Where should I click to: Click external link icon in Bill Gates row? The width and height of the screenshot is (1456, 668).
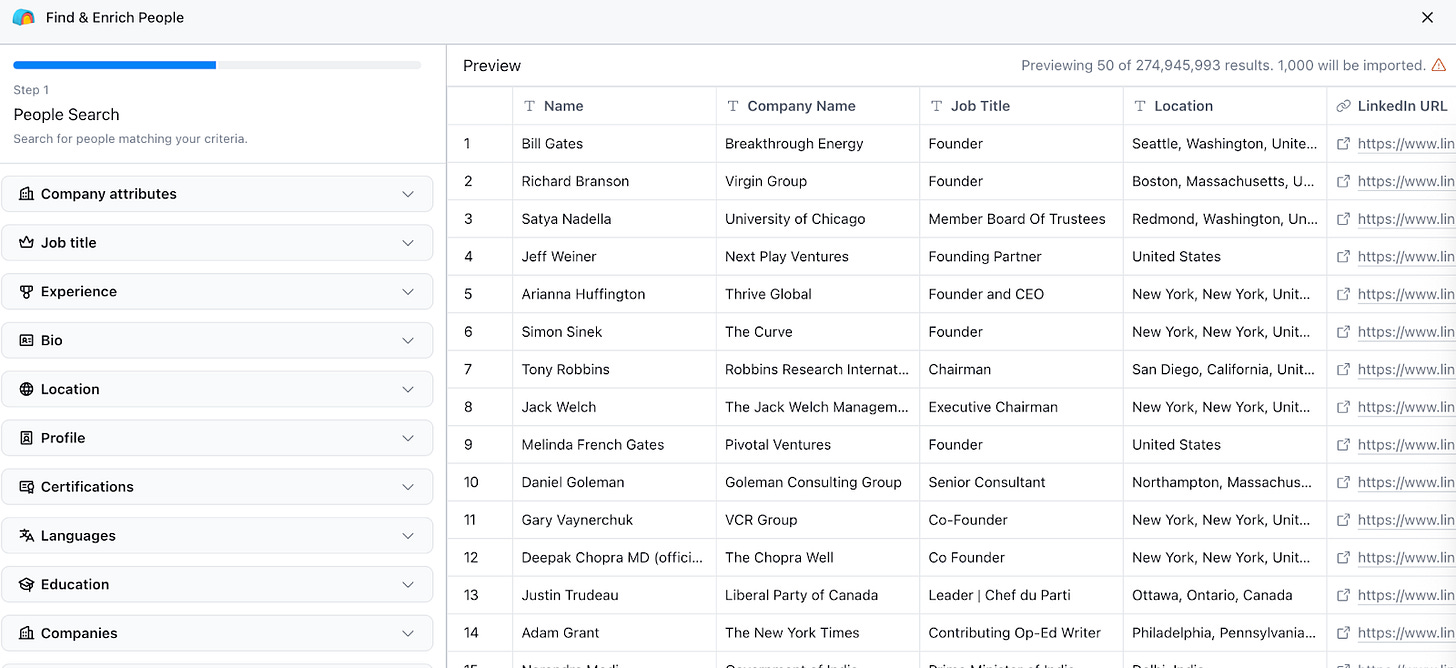pos(1343,144)
